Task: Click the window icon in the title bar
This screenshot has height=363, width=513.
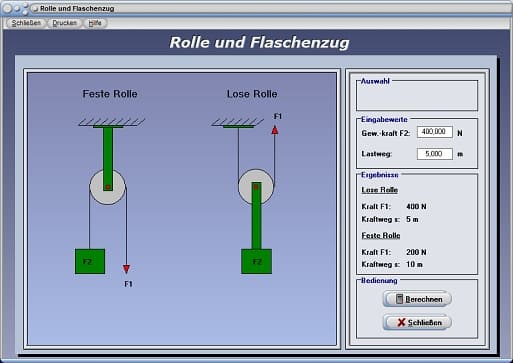Action: (x=35, y=8)
